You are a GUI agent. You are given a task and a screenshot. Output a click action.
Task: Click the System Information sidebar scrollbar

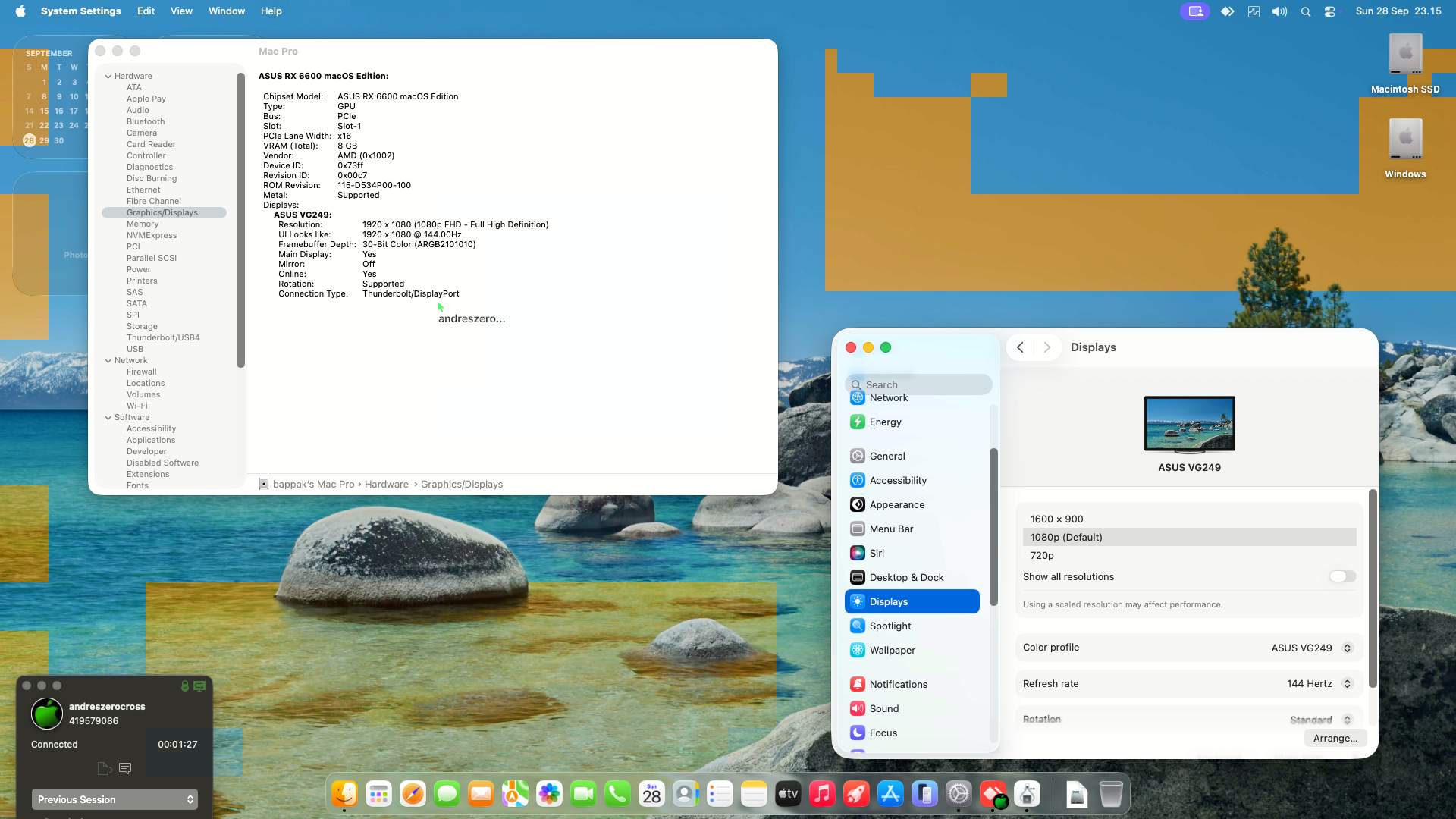pos(240,220)
